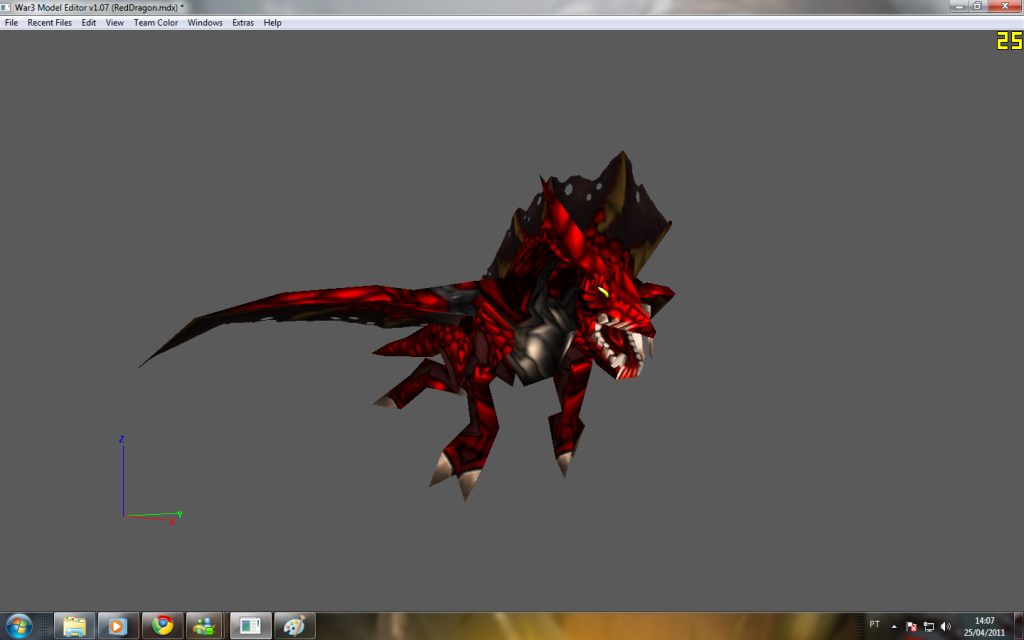The height and width of the screenshot is (640, 1024).
Task: Open the Help menu
Action: [272, 22]
